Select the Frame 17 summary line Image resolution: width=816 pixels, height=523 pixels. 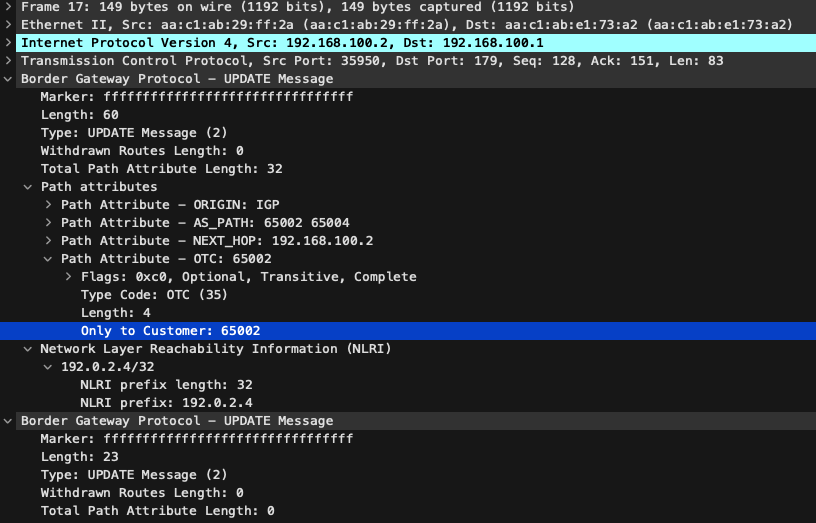coord(298,7)
